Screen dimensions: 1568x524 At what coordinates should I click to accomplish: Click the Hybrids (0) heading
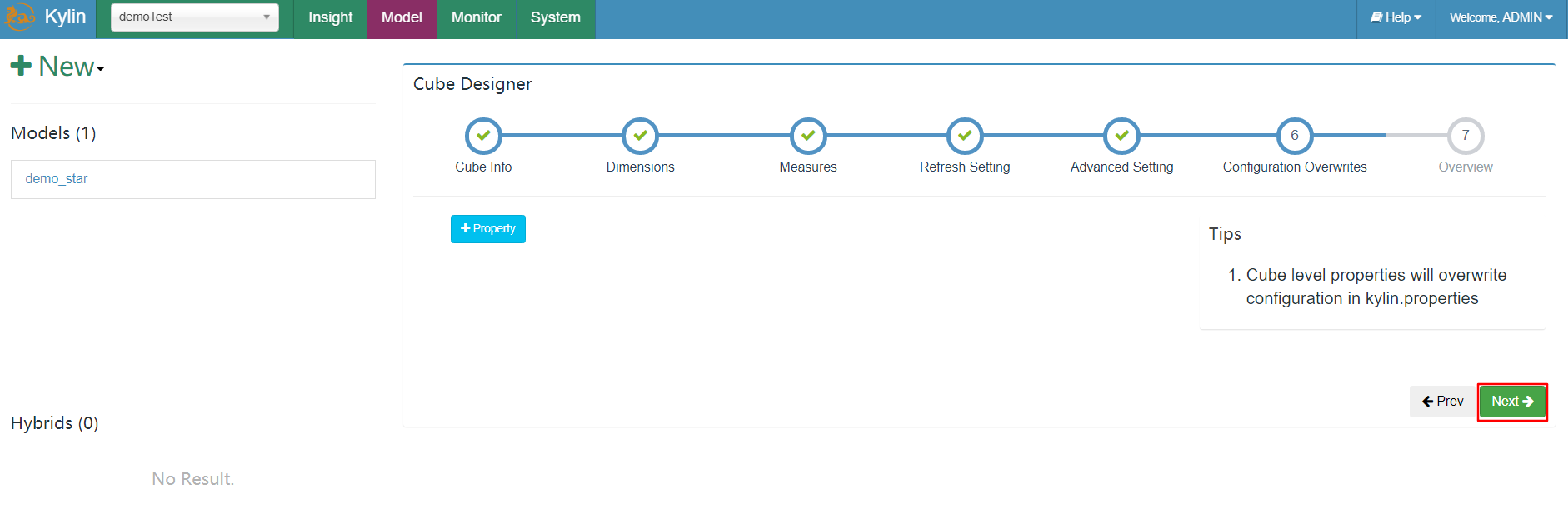[55, 423]
